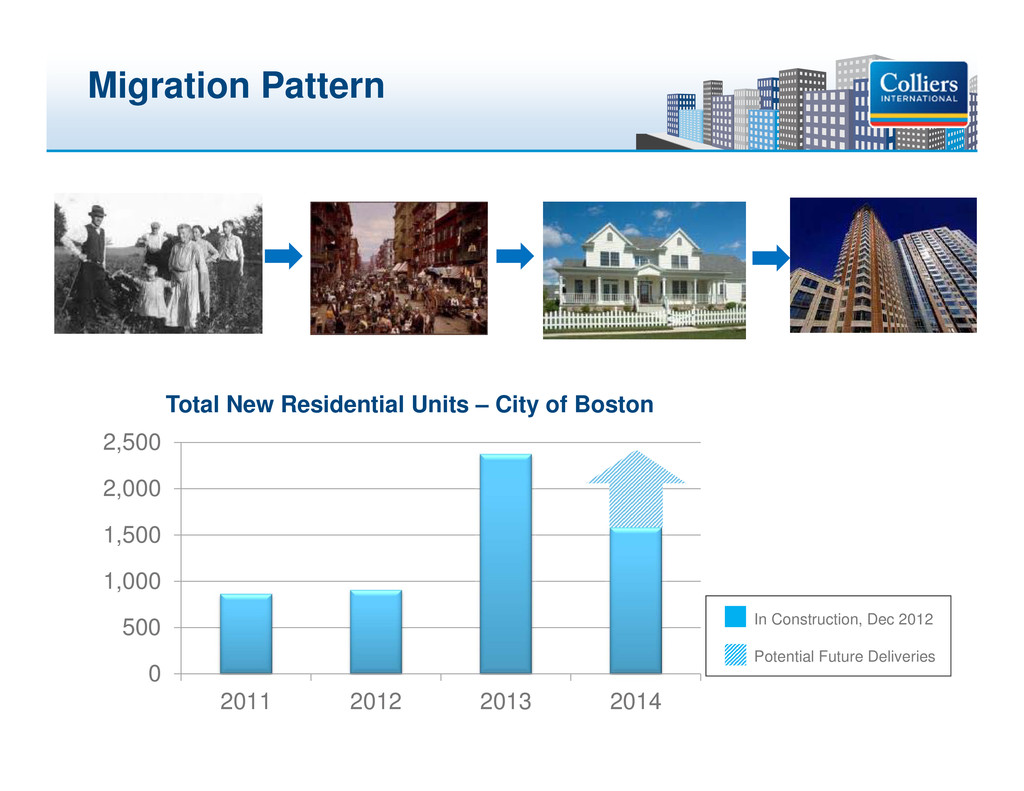Select the 2012 bar in the chart
Image resolution: width=1024 pixels, height=791 pixels.
pos(376,632)
